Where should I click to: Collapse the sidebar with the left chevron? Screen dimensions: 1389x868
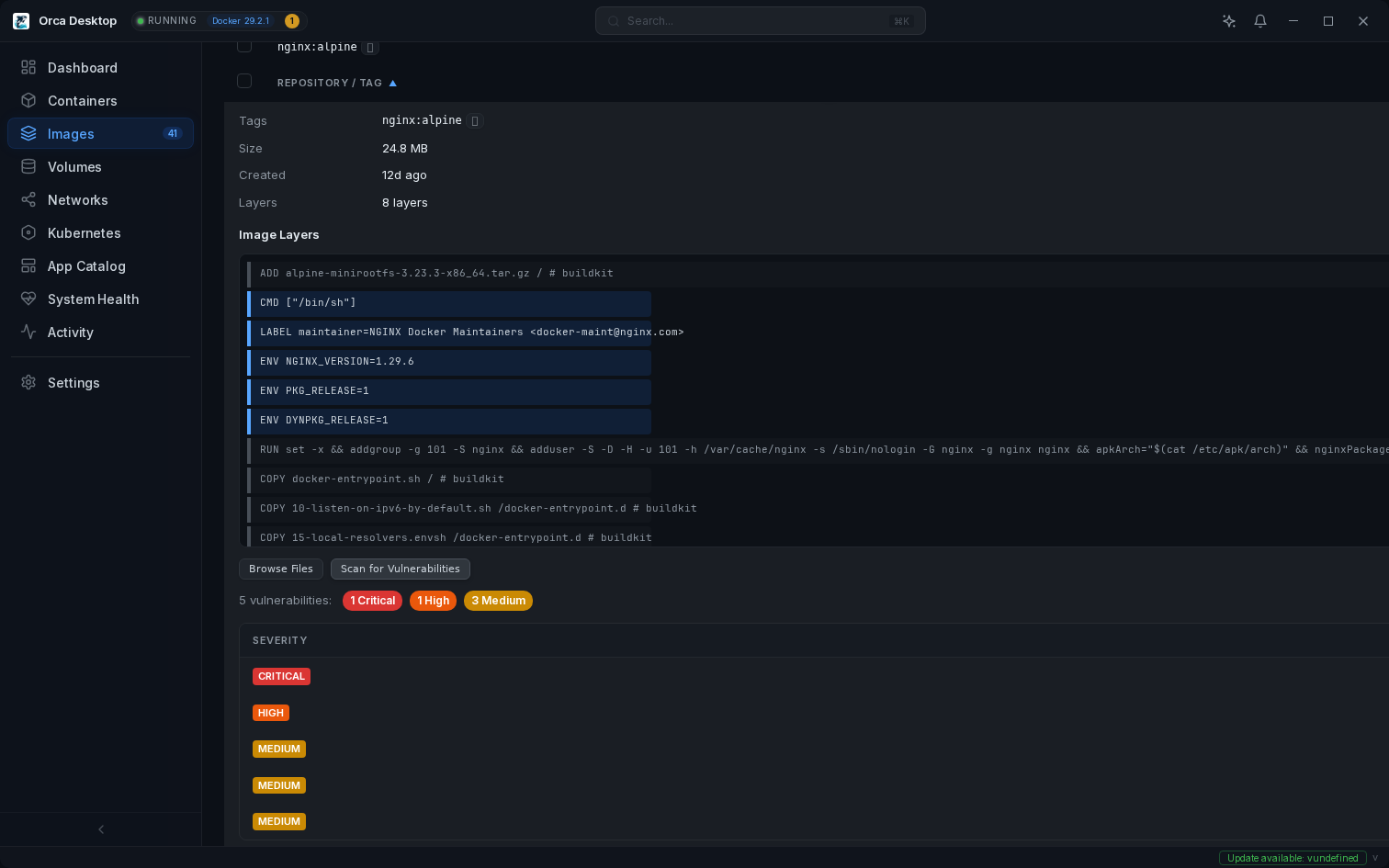pyautogui.click(x=101, y=829)
